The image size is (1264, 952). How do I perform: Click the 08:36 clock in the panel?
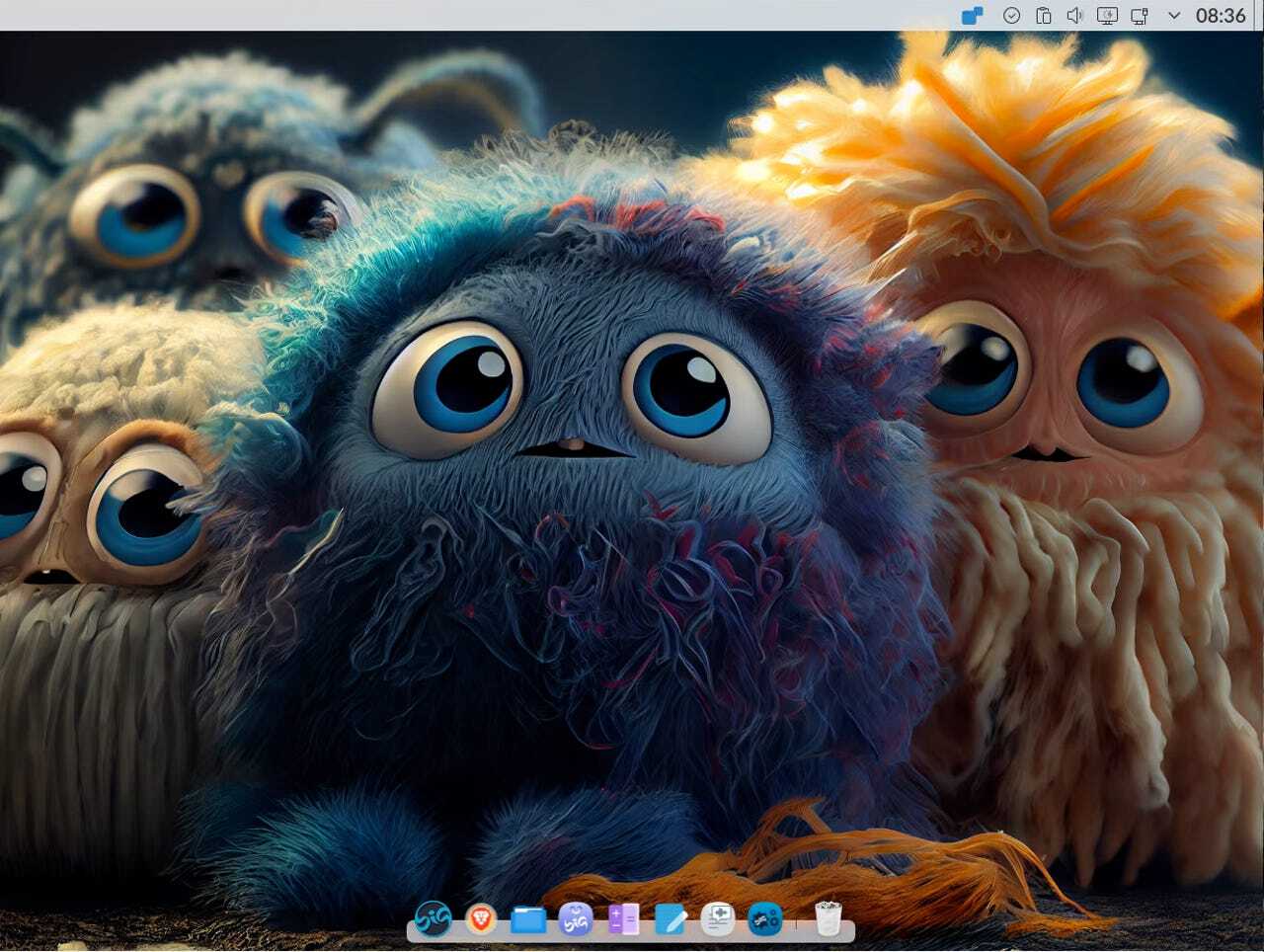(x=1221, y=16)
